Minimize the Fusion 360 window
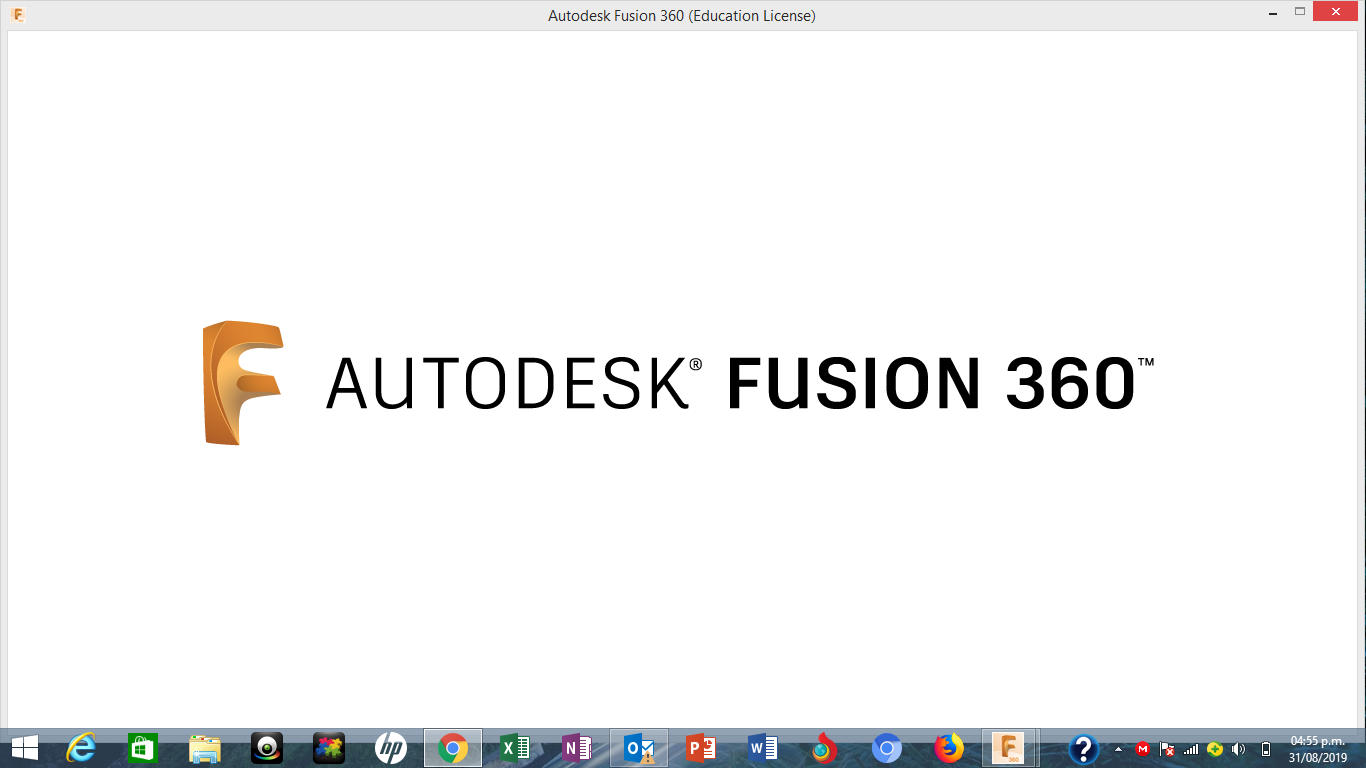 (1272, 12)
